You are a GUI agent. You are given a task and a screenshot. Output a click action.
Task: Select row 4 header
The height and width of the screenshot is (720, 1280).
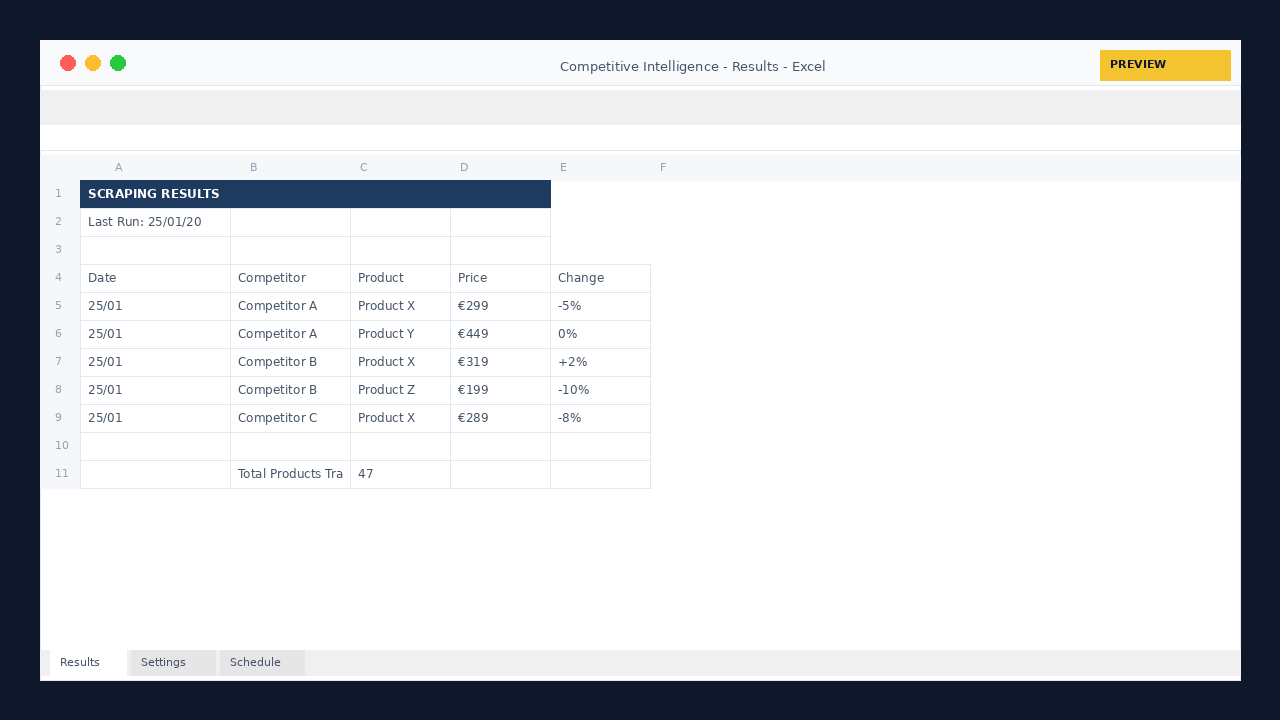point(60,278)
